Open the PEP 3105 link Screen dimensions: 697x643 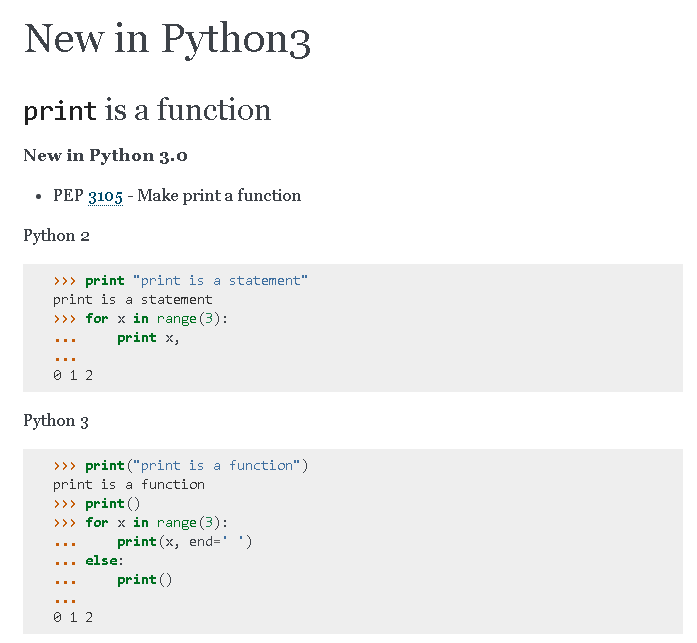pyautogui.click(x=105, y=196)
